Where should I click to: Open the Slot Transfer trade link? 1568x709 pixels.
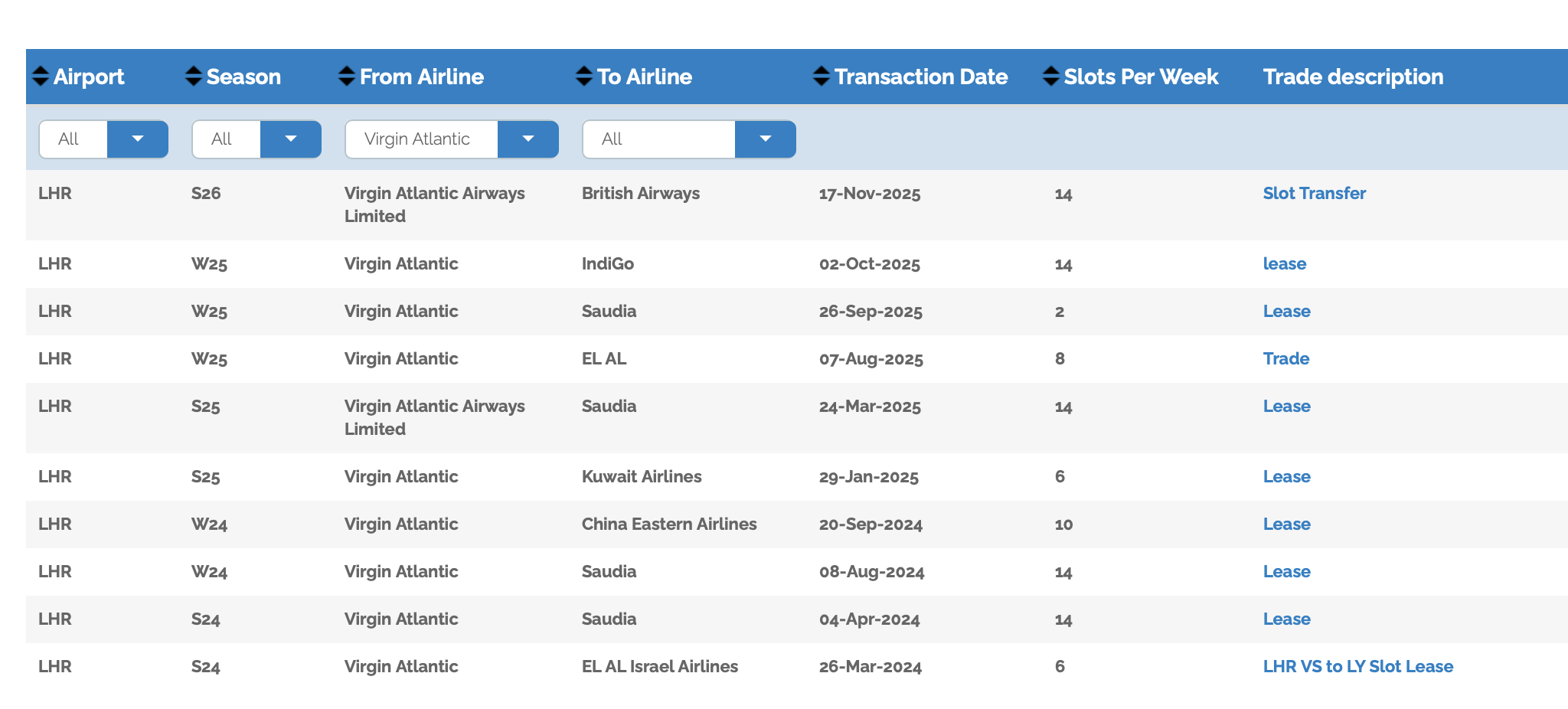tap(1314, 193)
